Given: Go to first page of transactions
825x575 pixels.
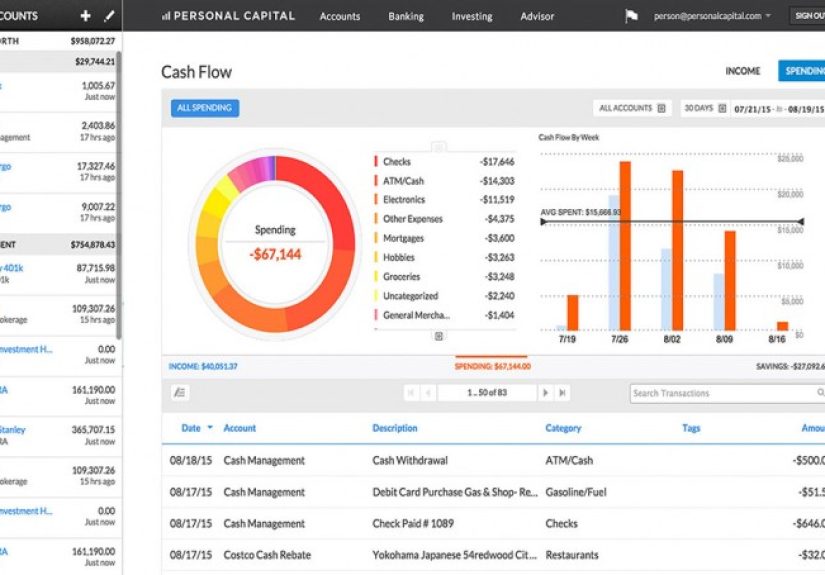Looking at the screenshot, I should tap(411, 393).
